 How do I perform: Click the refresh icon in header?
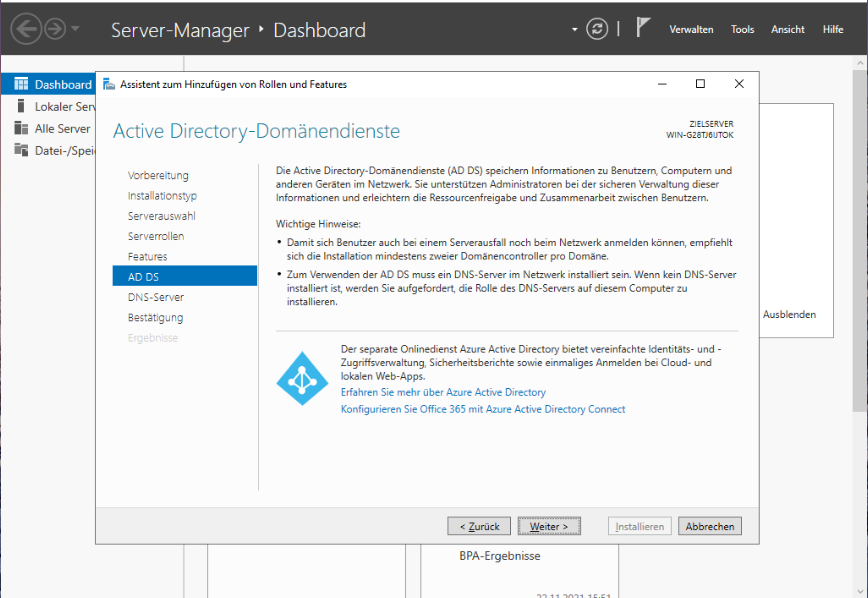pyautogui.click(x=597, y=29)
